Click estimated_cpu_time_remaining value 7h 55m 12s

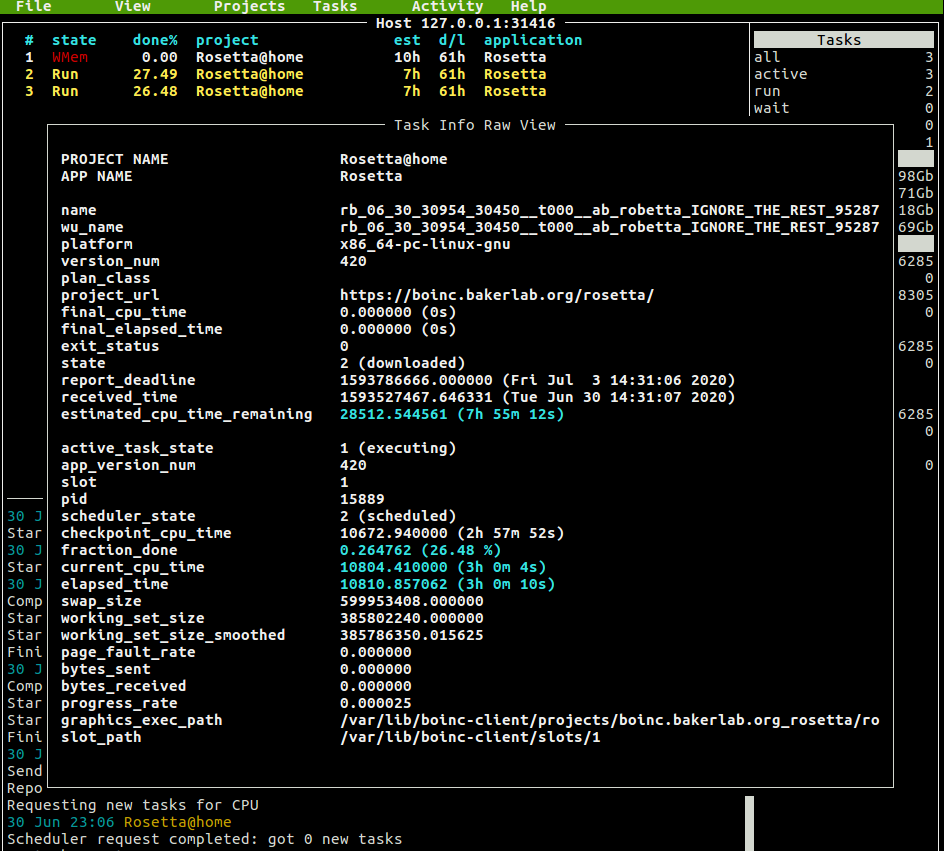[452, 414]
